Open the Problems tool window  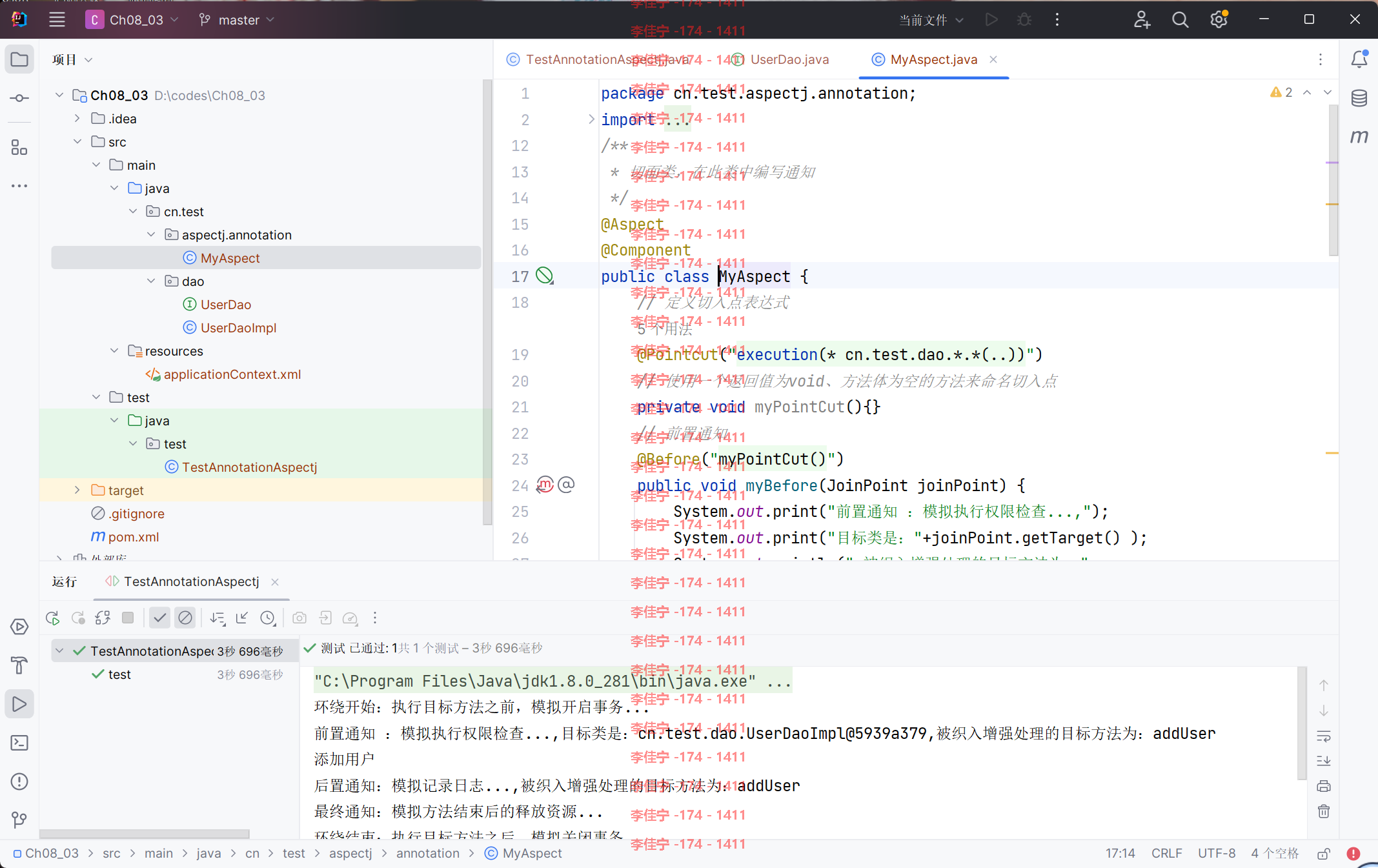coord(19,782)
